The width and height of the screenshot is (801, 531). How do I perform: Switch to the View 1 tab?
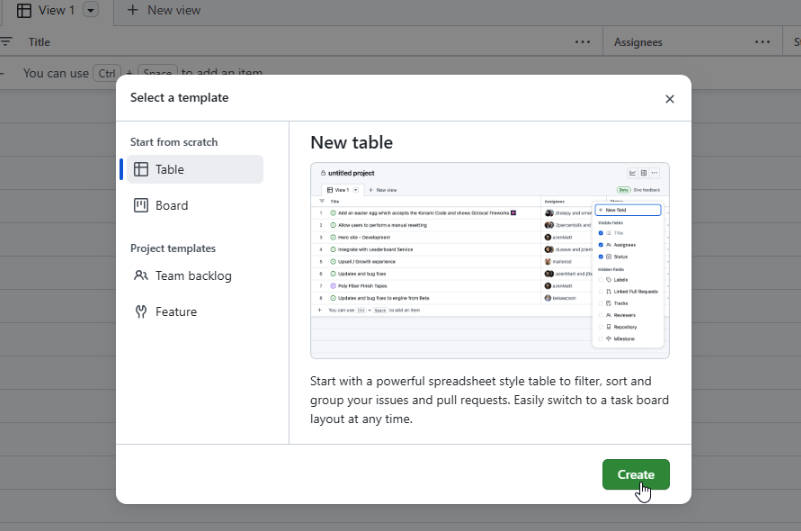[x=56, y=10]
